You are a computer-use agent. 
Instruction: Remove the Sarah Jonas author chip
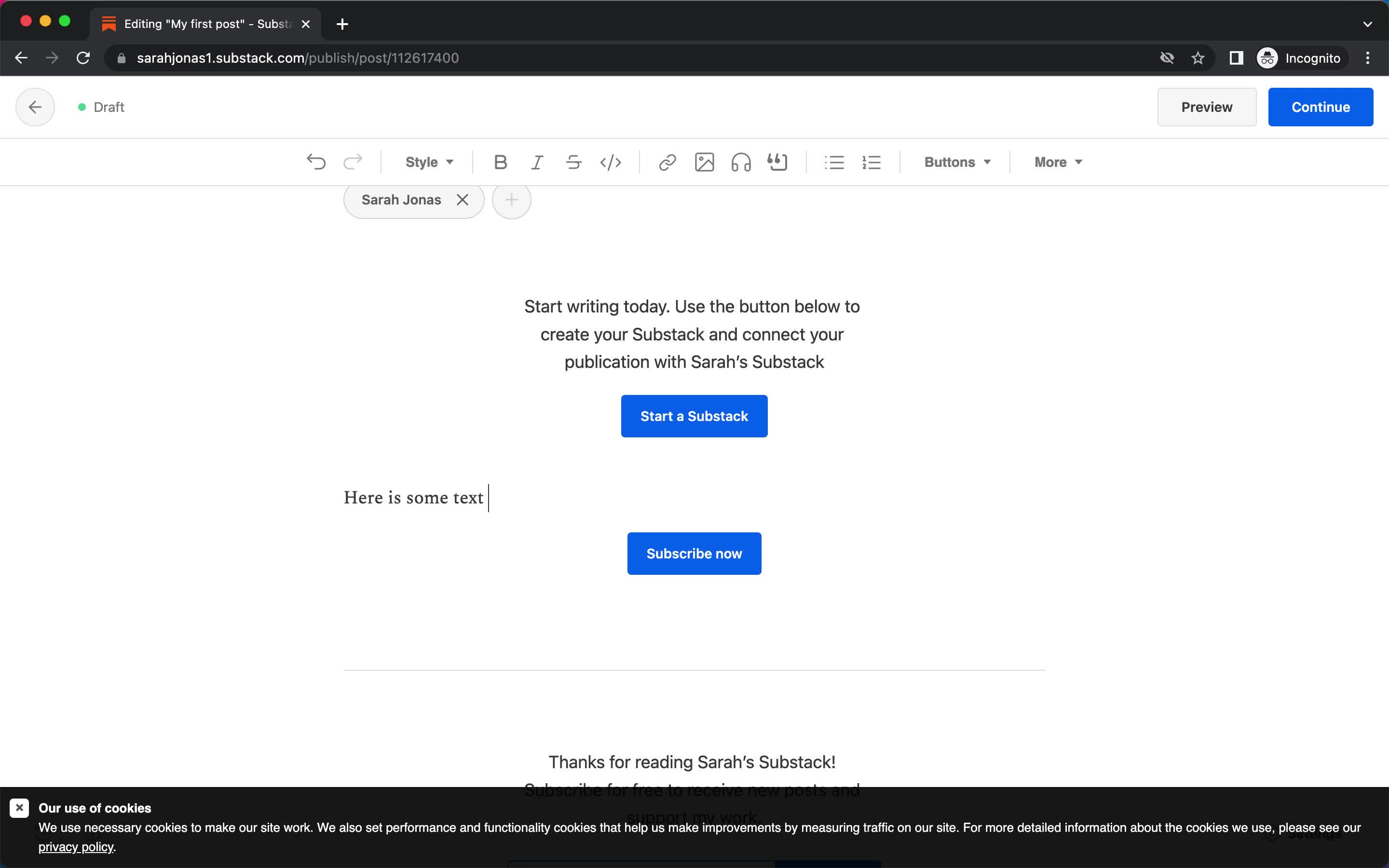pyautogui.click(x=463, y=200)
